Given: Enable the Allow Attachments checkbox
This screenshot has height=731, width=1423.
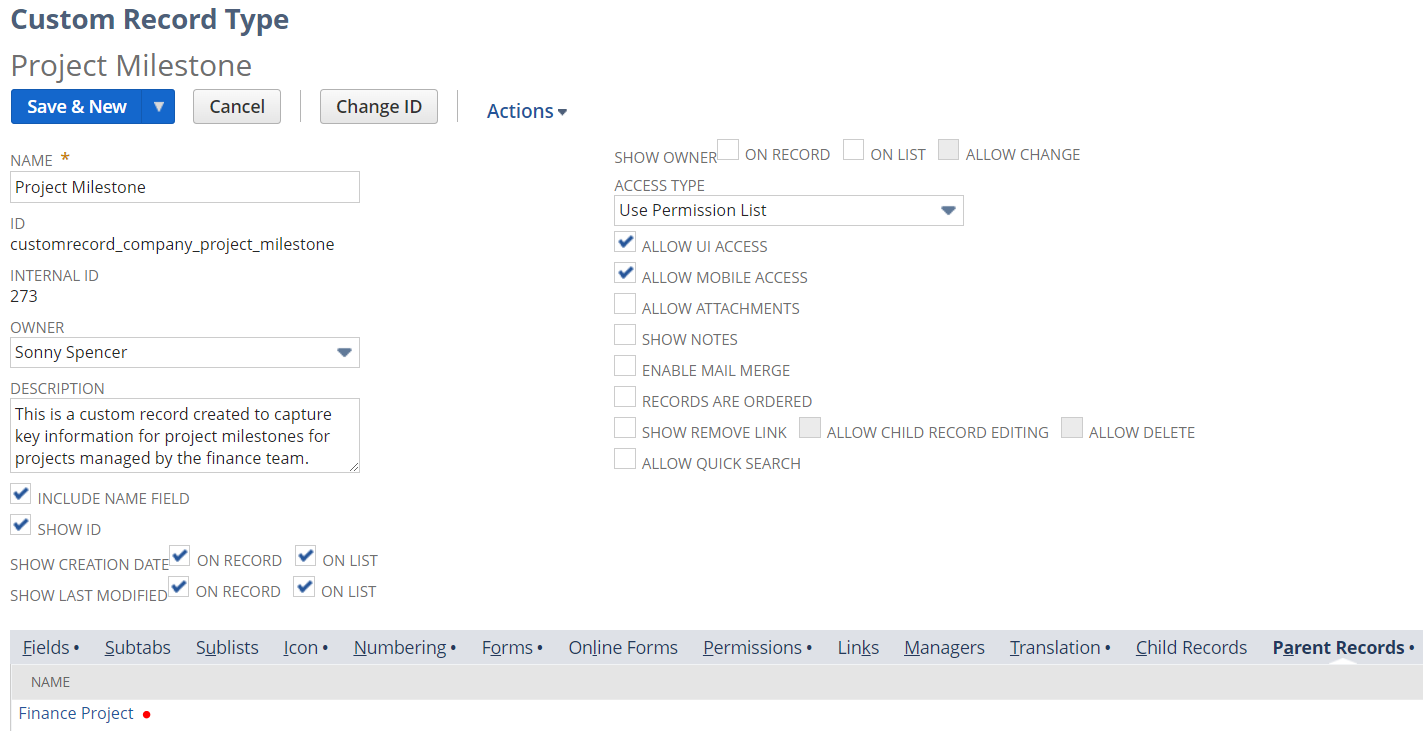Looking at the screenshot, I should (625, 303).
